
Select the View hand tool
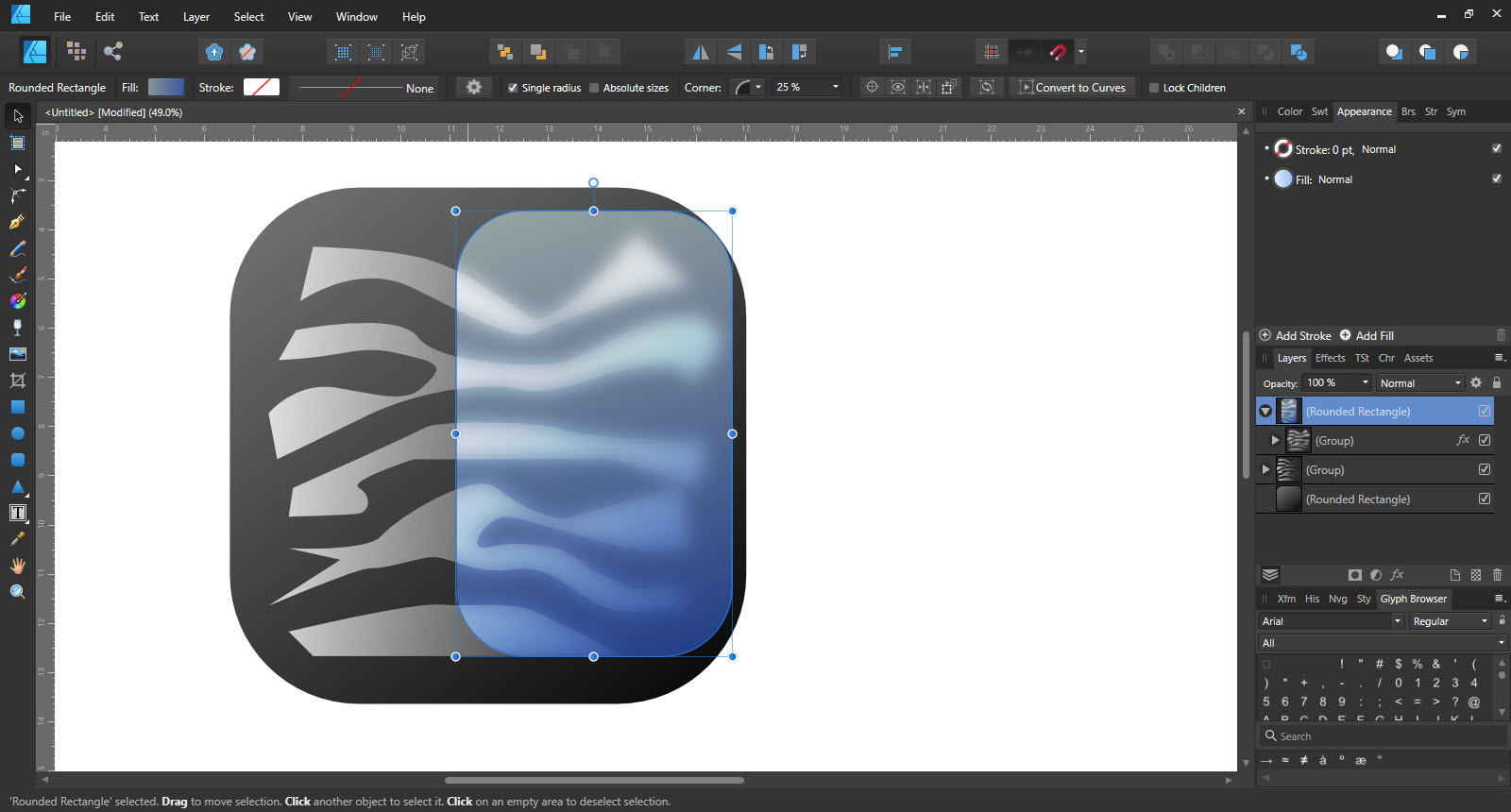tap(17, 566)
